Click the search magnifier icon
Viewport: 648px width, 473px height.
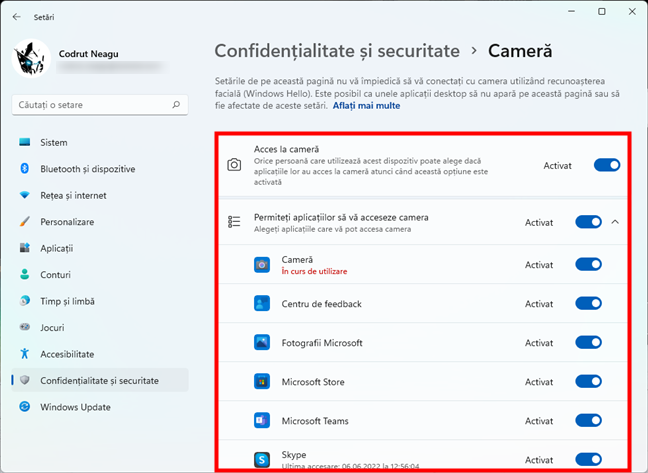click(x=176, y=105)
